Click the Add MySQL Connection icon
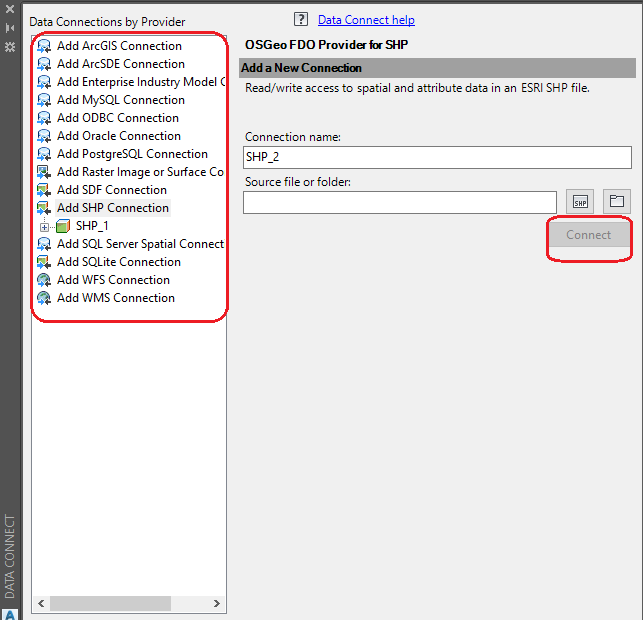 click(x=44, y=100)
